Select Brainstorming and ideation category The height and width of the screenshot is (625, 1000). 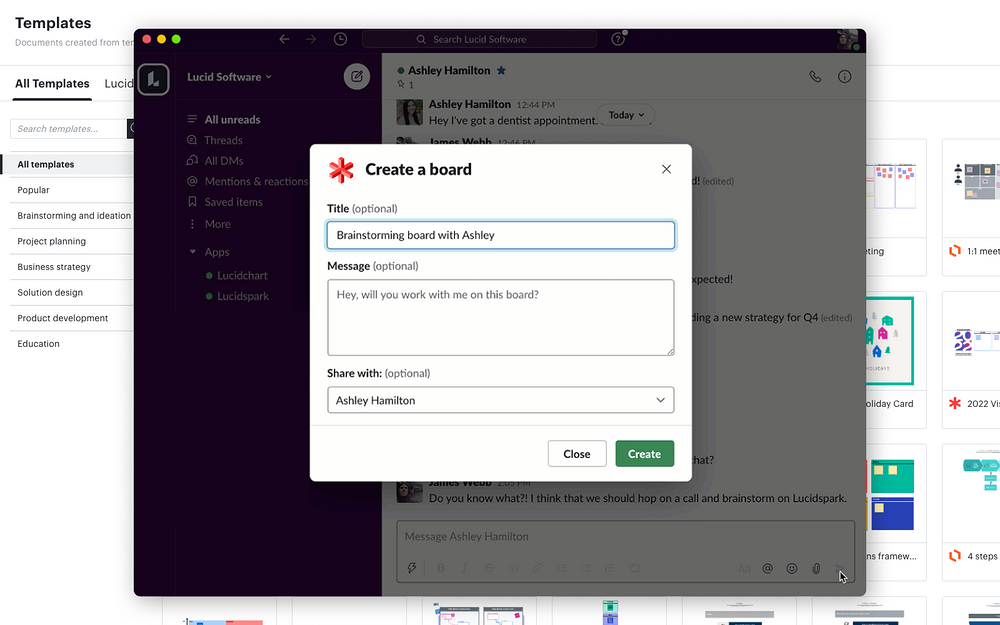tap(74, 216)
